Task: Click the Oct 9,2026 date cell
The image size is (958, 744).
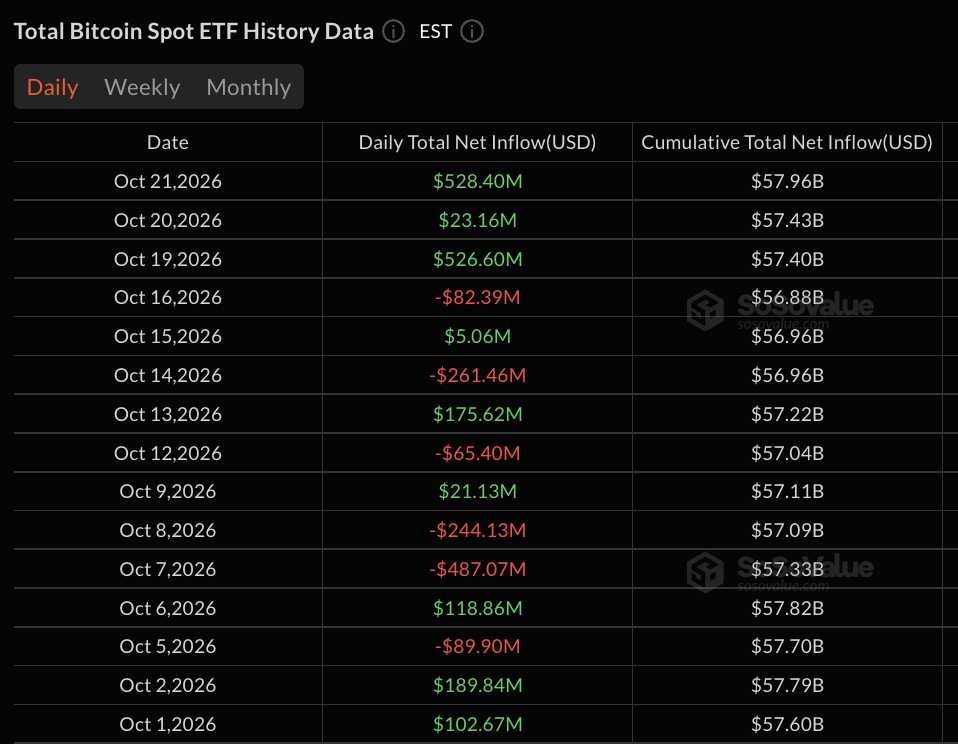Action: pyautogui.click(x=168, y=492)
